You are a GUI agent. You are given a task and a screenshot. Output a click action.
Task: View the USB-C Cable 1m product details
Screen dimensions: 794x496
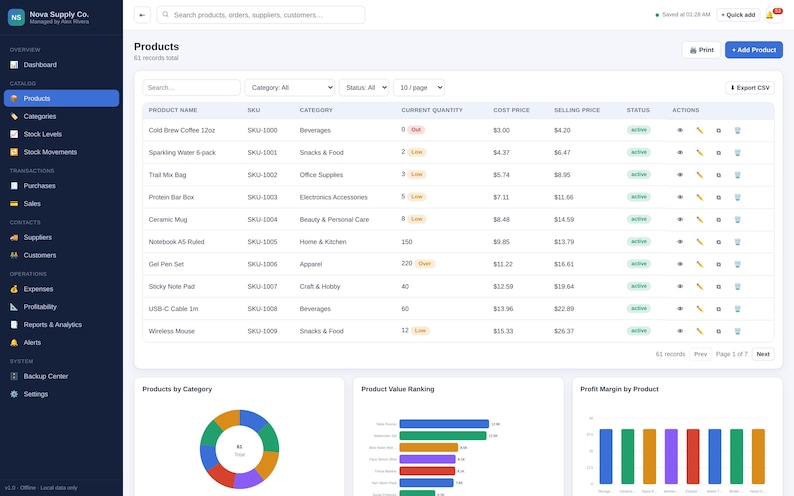(x=680, y=308)
